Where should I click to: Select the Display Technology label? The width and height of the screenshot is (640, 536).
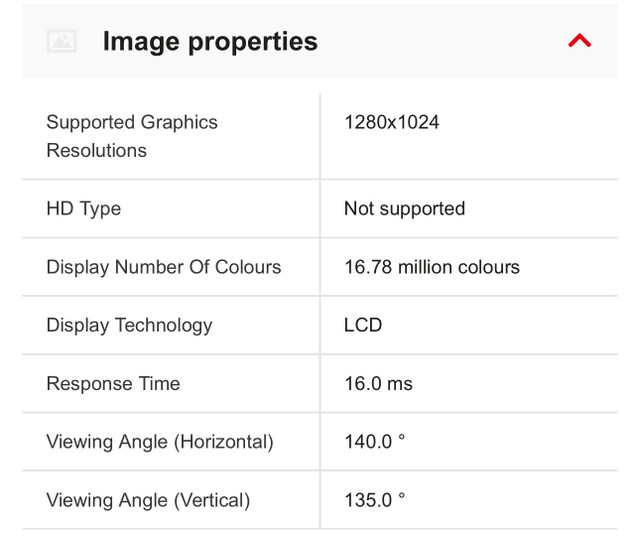pos(129,325)
